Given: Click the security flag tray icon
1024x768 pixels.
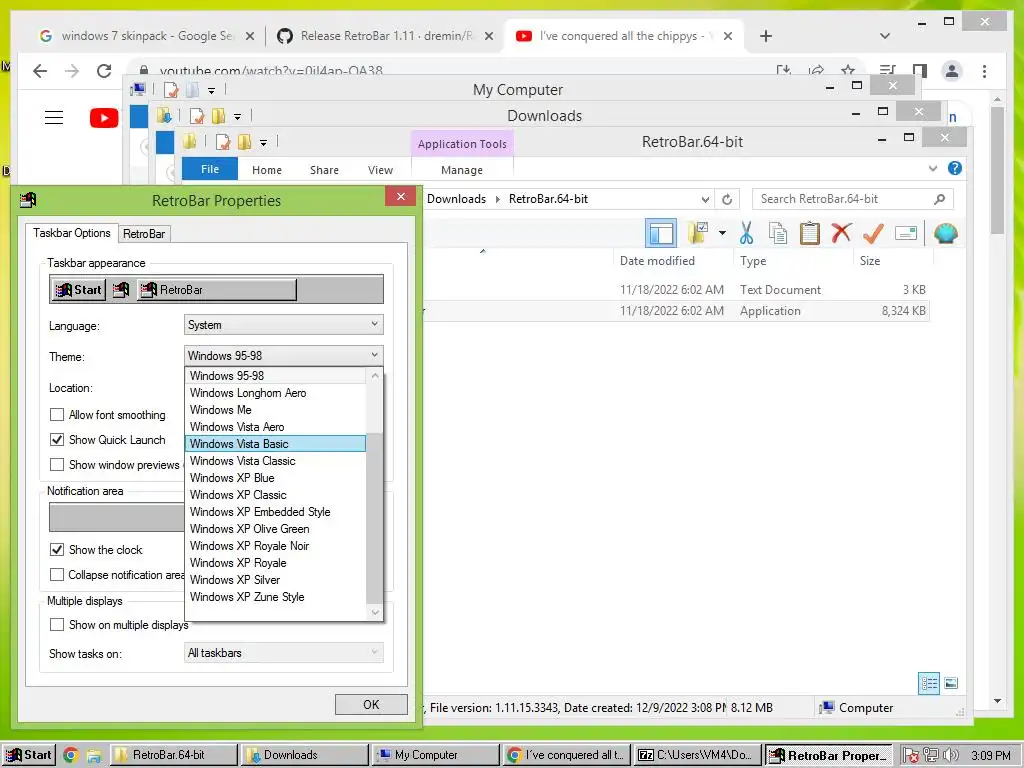Looking at the screenshot, I should pos(910,756).
